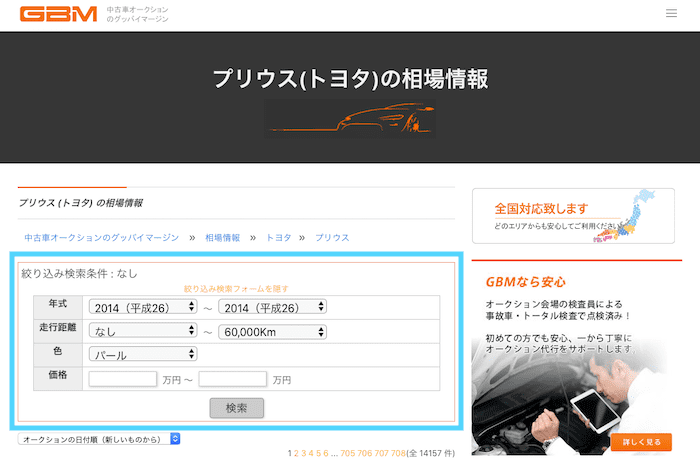Screen dimensions: 700x463
Task: Click the minimum price input field
Action: [123, 379]
